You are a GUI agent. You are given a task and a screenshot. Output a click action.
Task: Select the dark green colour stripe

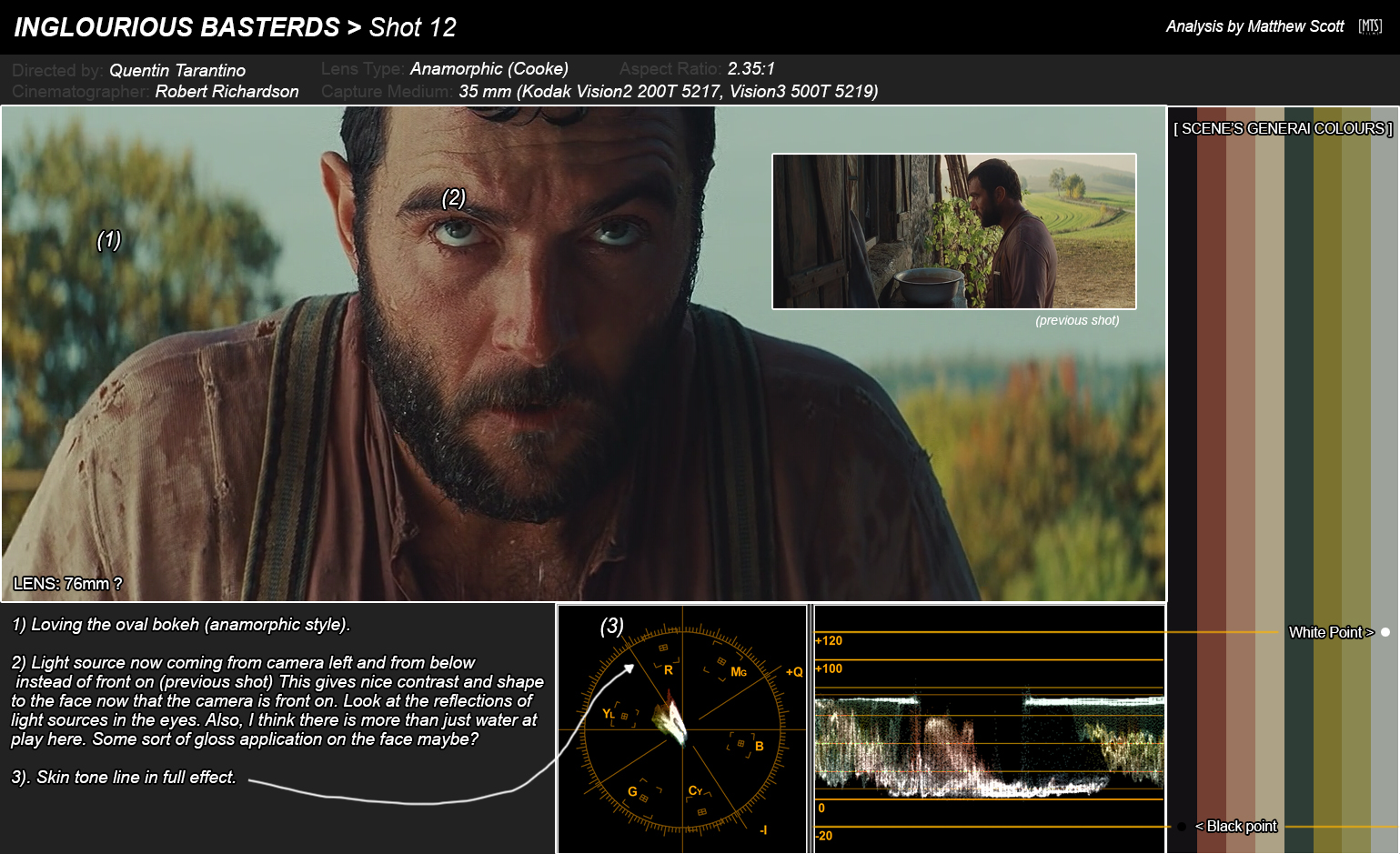[1299, 480]
